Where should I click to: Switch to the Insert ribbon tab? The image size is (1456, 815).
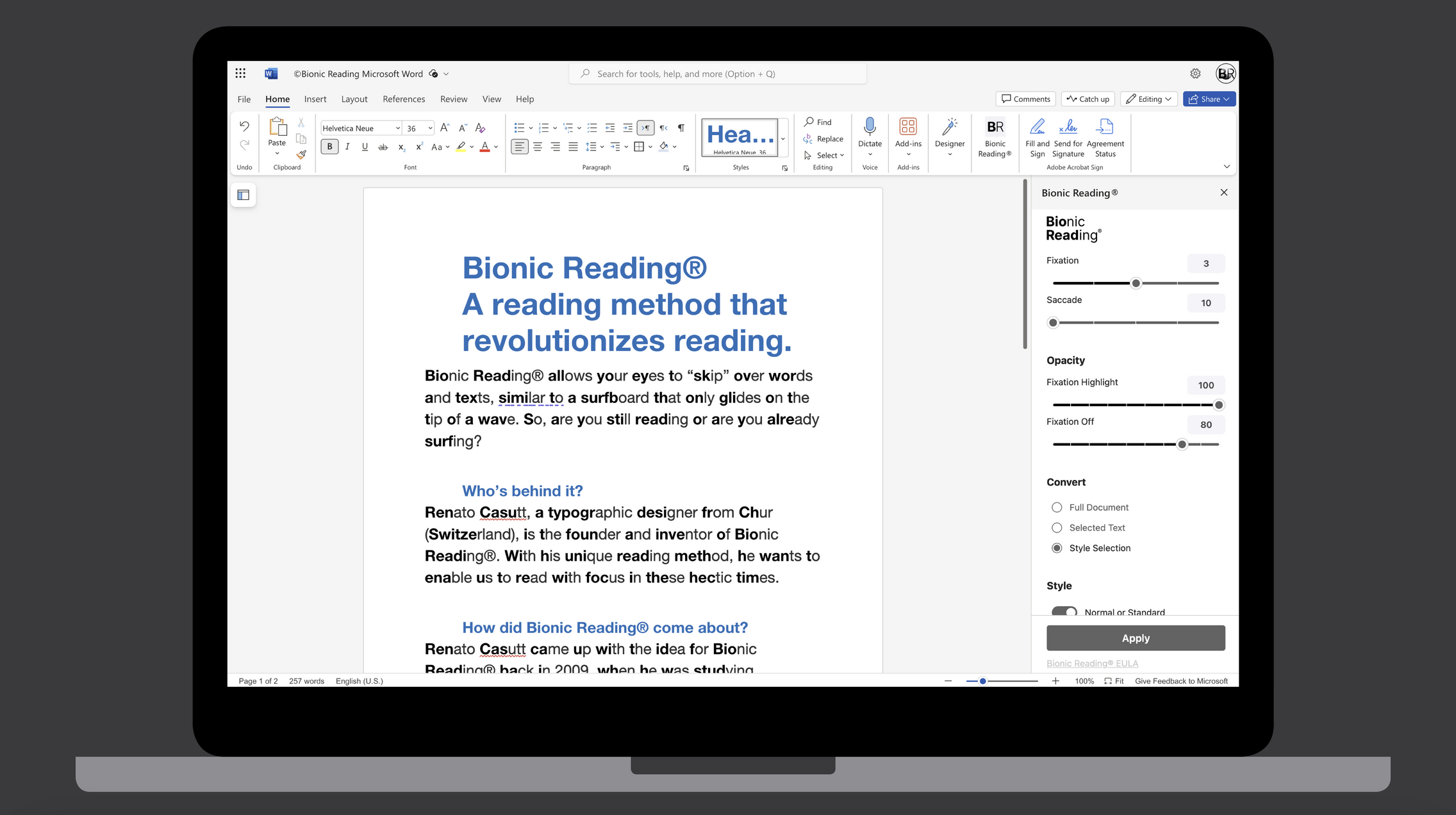(x=315, y=99)
